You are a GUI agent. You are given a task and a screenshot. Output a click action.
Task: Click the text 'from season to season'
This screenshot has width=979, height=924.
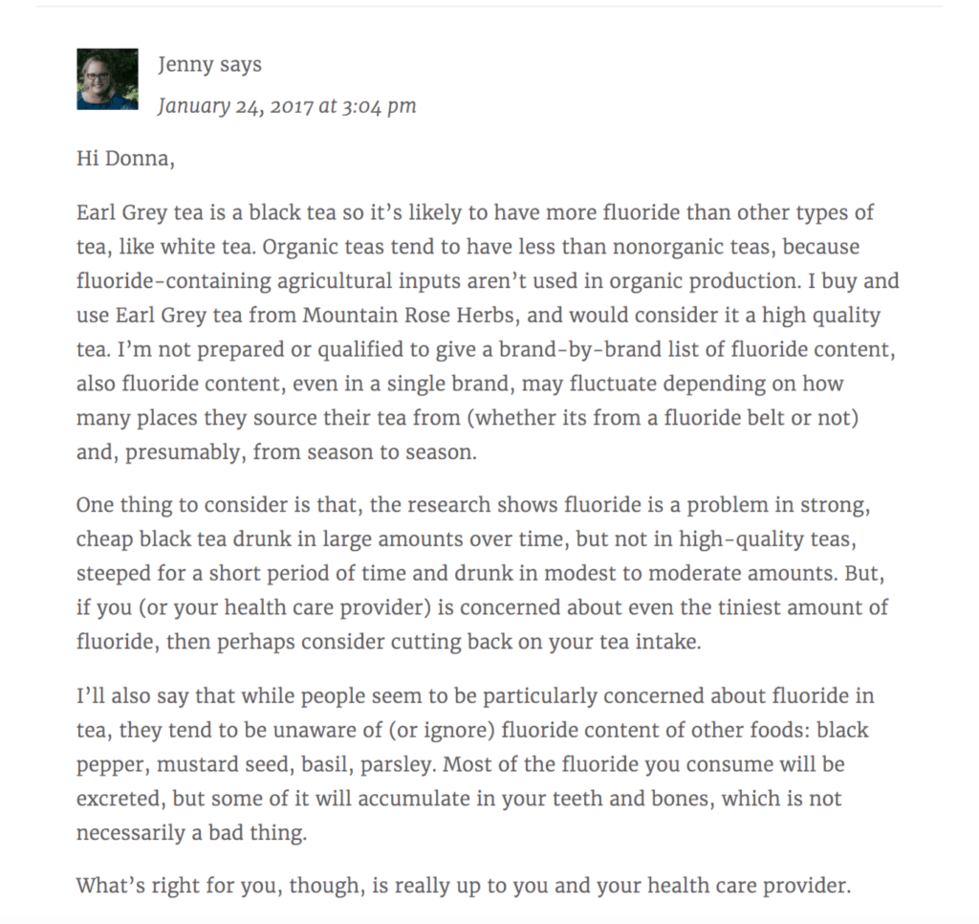[364, 451]
